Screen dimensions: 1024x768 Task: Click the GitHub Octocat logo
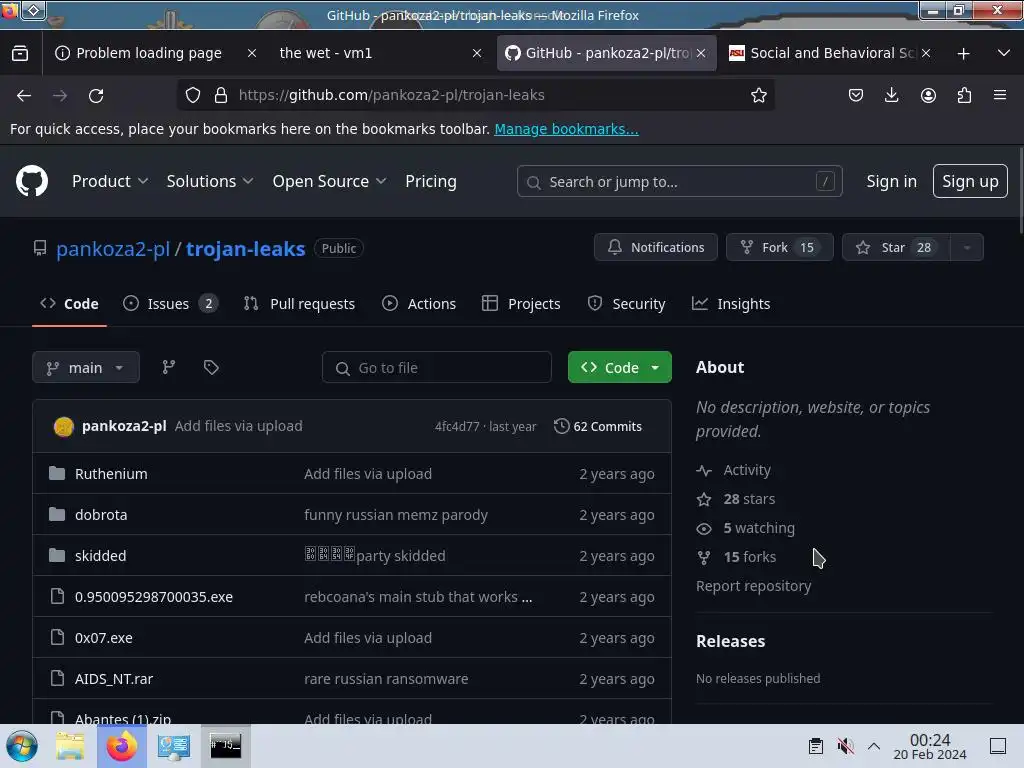pos(31,181)
